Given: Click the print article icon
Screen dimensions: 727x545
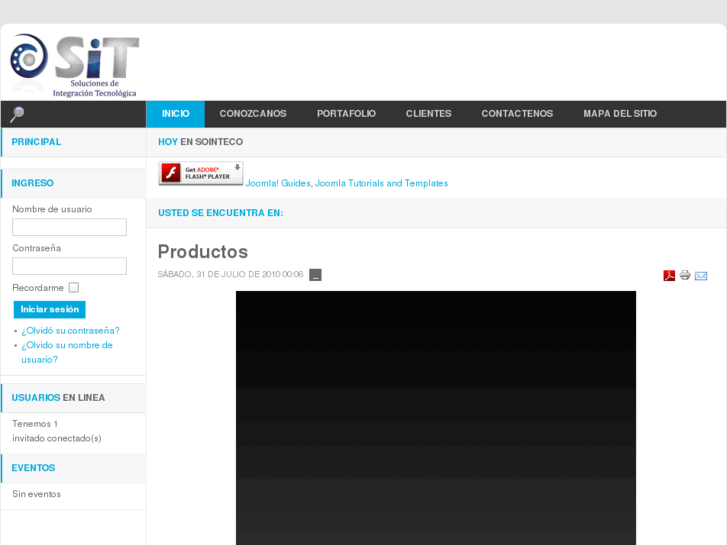Looking at the screenshot, I should coord(685,275).
